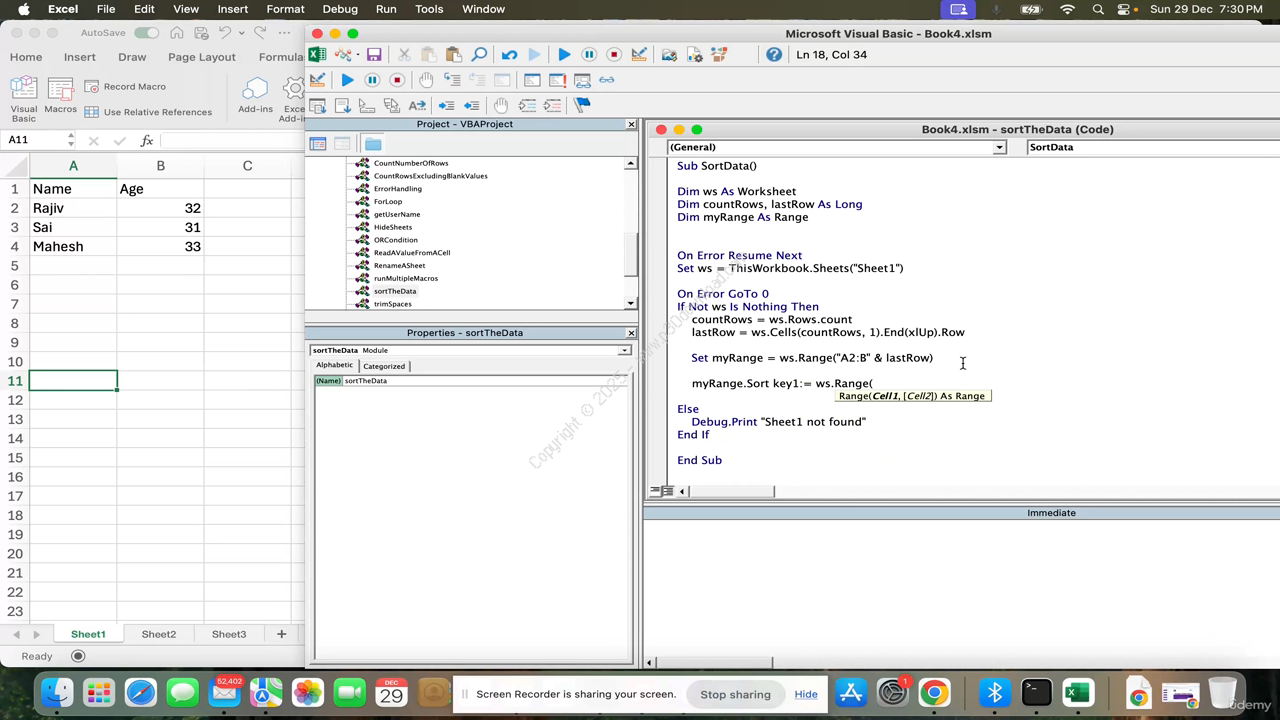Toggle Design Mode in the Debug toolbar

click(x=317, y=80)
